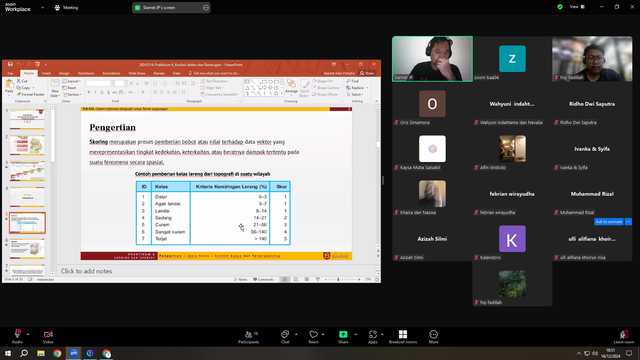Open the Replace dropdown in Editing group

pos(357,88)
